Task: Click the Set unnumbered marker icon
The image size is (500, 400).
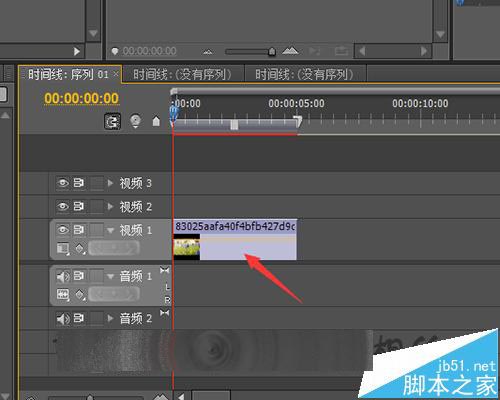Action: [156, 121]
